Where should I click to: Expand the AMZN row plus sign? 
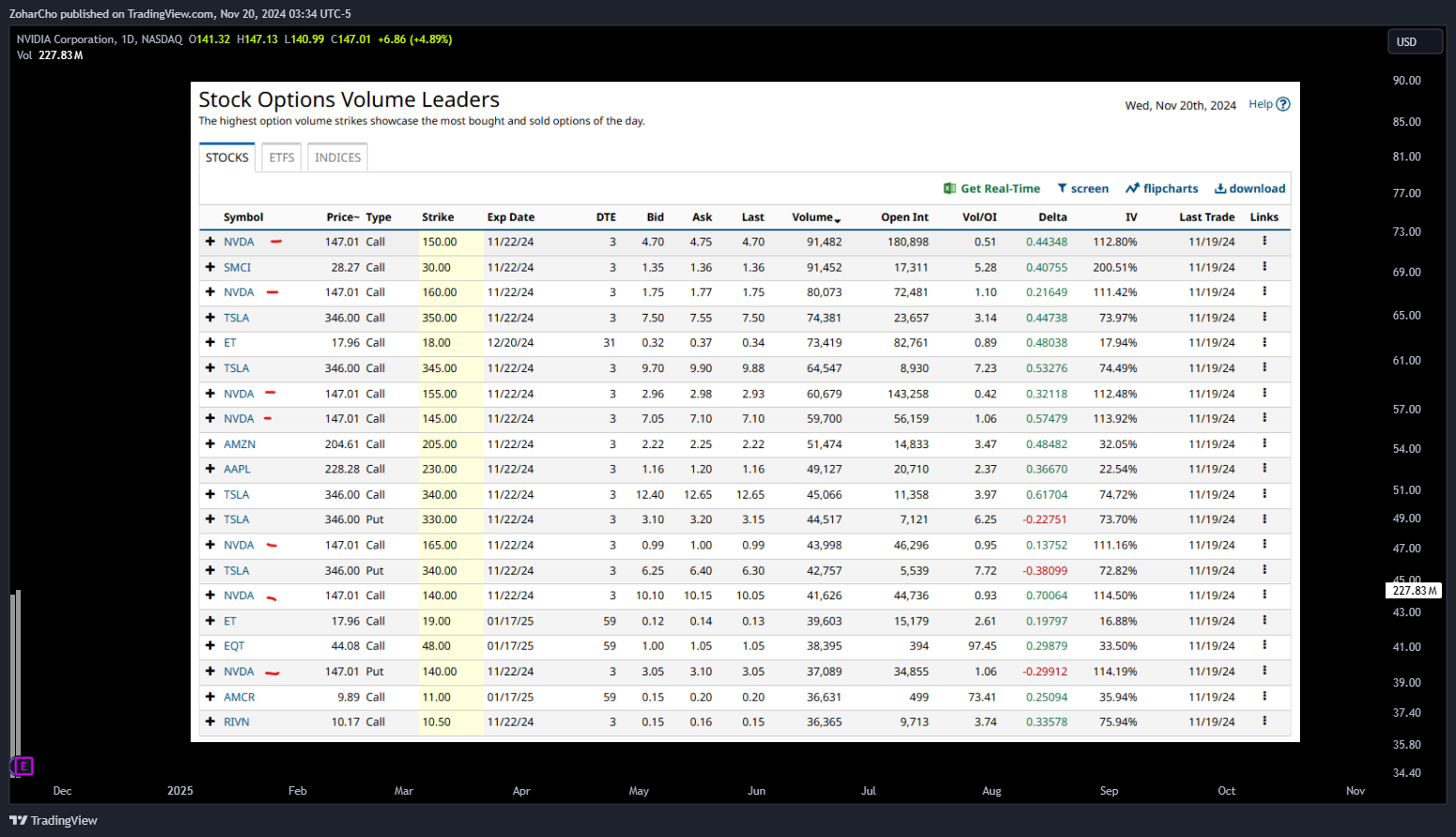[210, 443]
